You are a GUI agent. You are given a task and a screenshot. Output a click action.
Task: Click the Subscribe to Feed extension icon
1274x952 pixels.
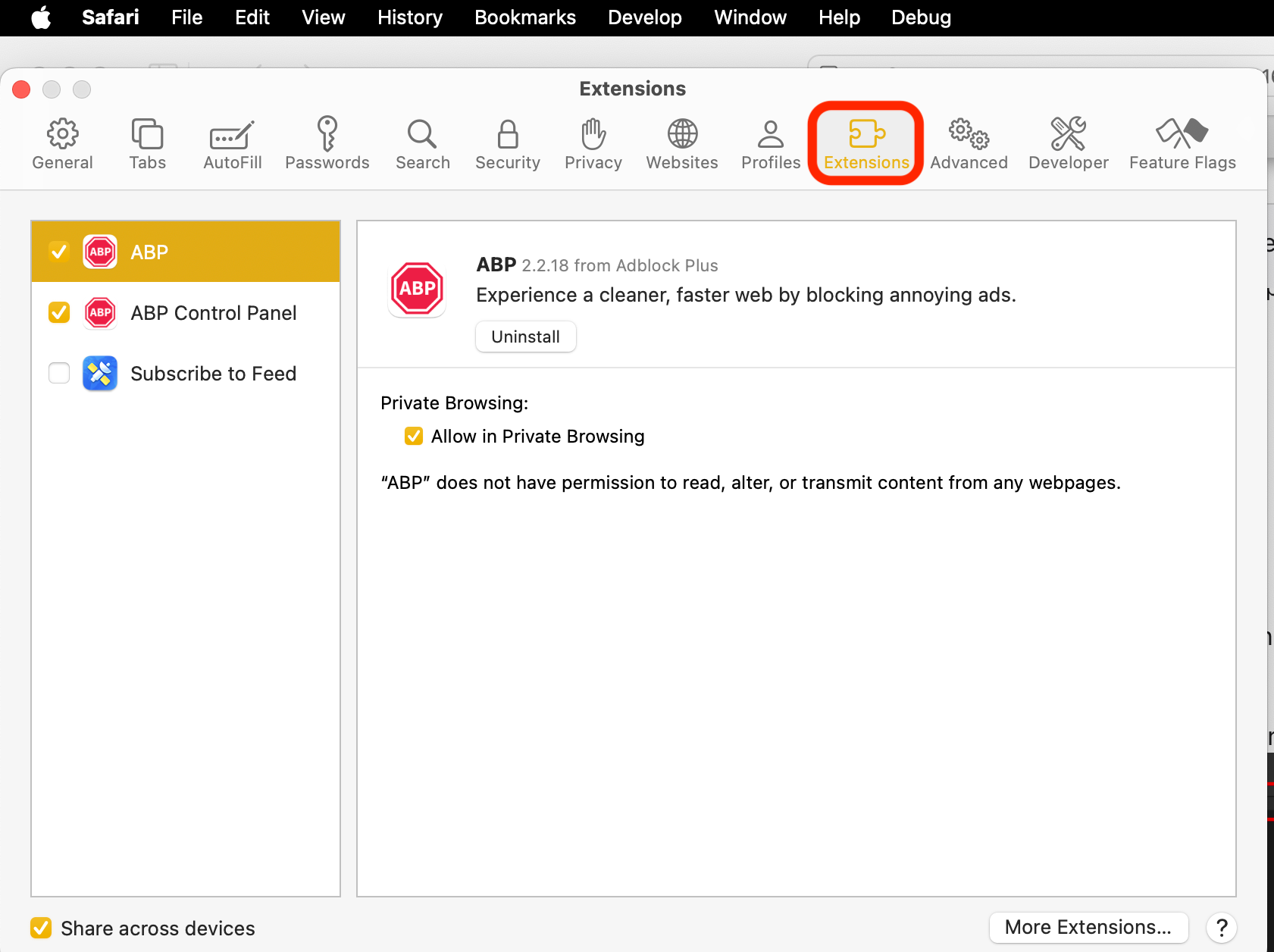(100, 373)
